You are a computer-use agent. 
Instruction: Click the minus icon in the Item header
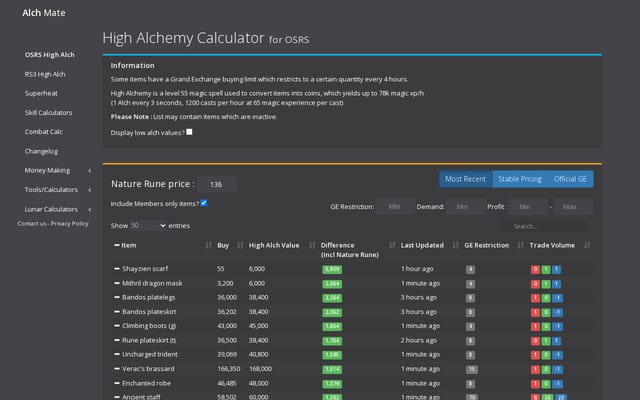[x=117, y=245]
